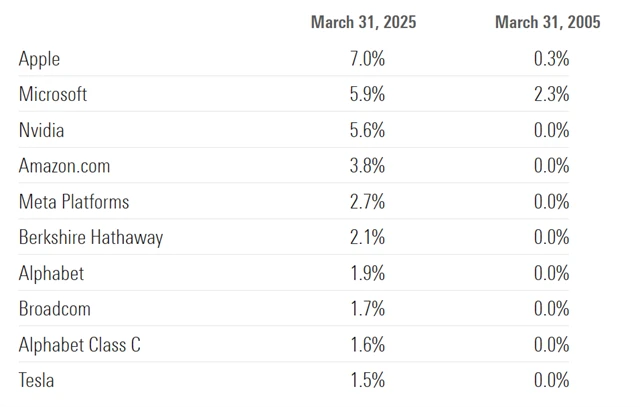Image resolution: width=640 pixels, height=407 pixels.
Task: Select Berkshire Hathaway's 2.1% value
Action: (366, 238)
